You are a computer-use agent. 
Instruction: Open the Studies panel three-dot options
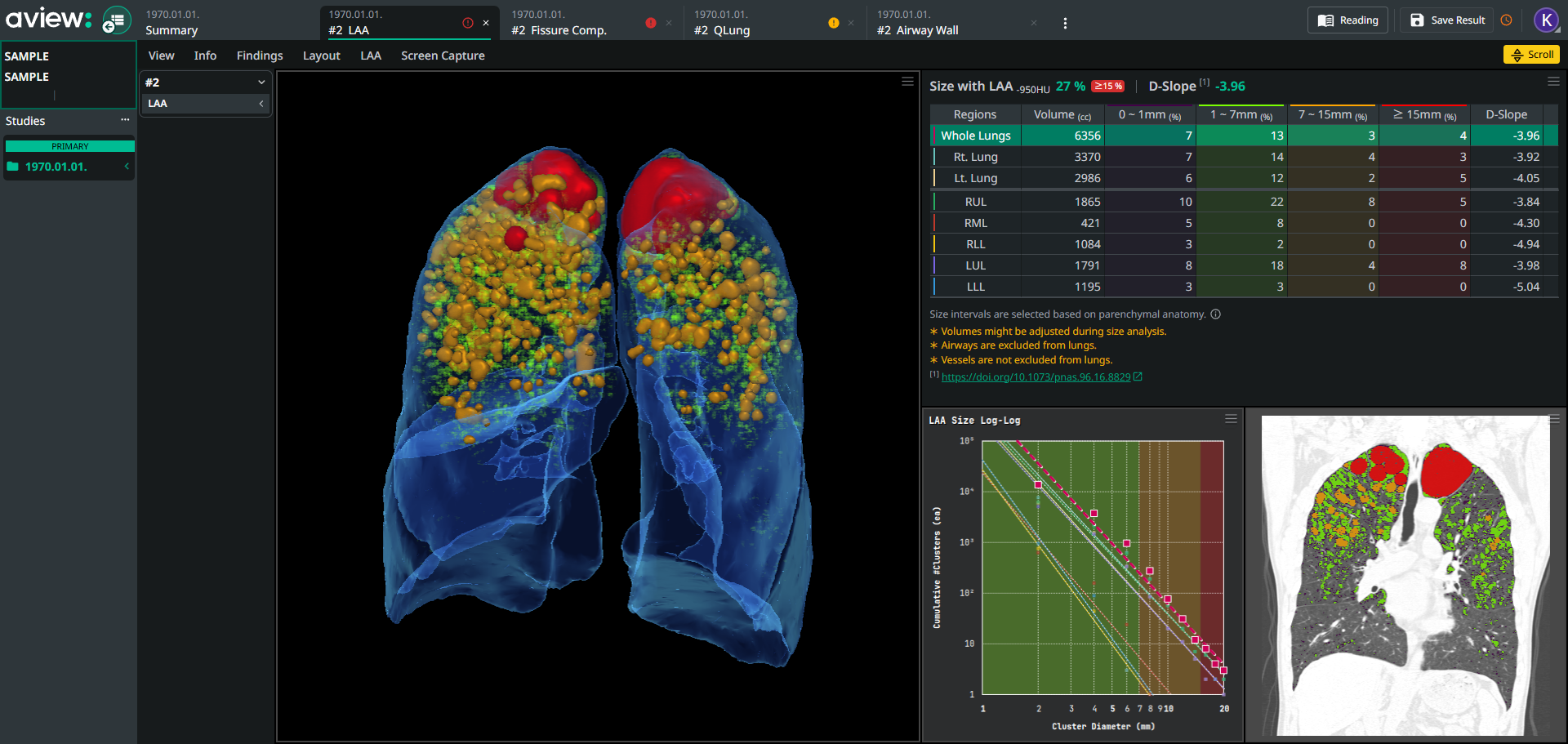[x=125, y=120]
